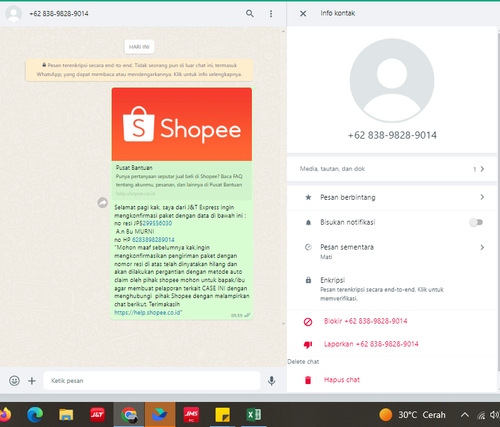The height and width of the screenshot is (427, 500).
Task: Click the HARI INI date label
Action: (139, 47)
